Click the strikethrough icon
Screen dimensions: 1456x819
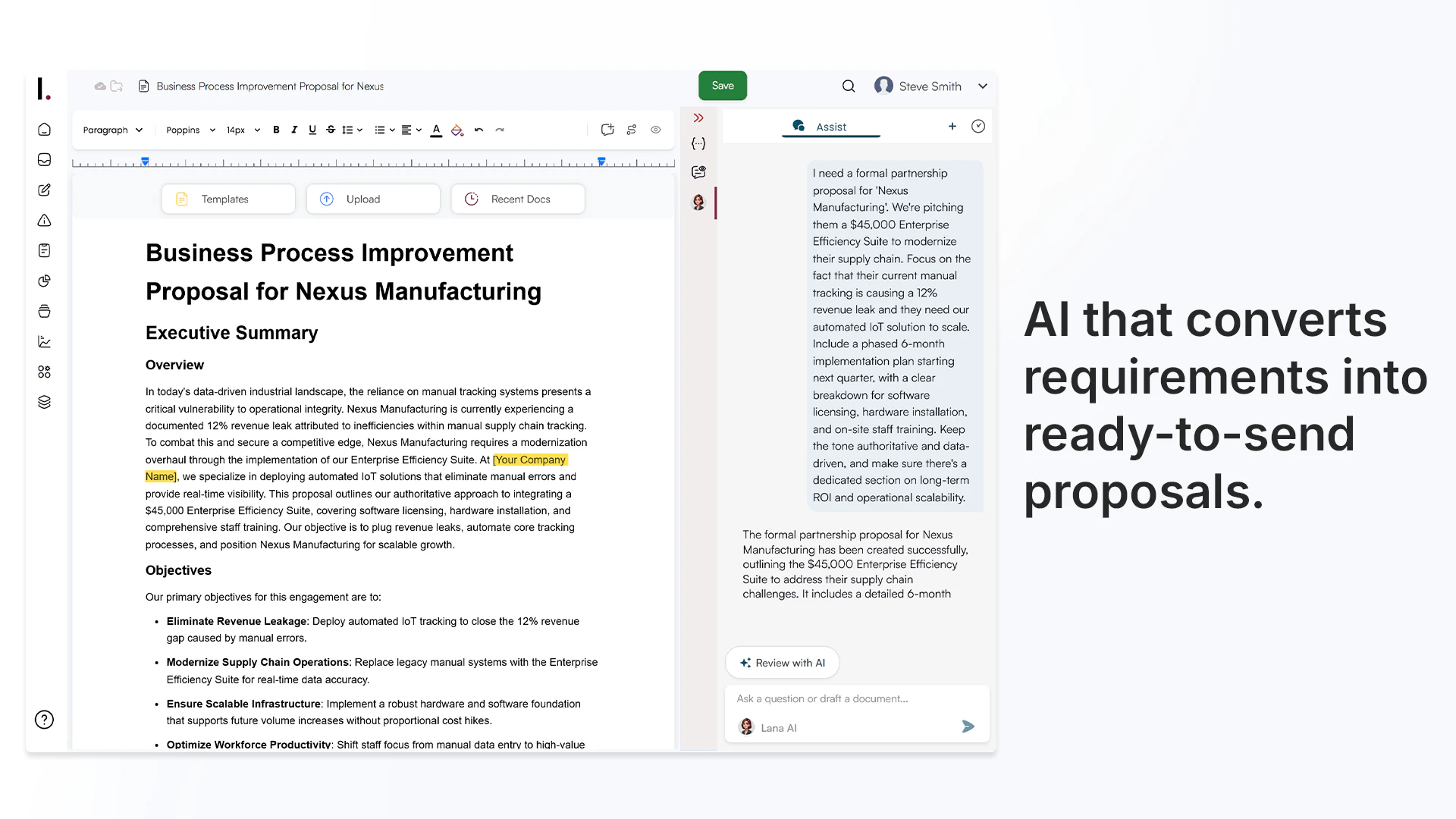[x=331, y=130]
